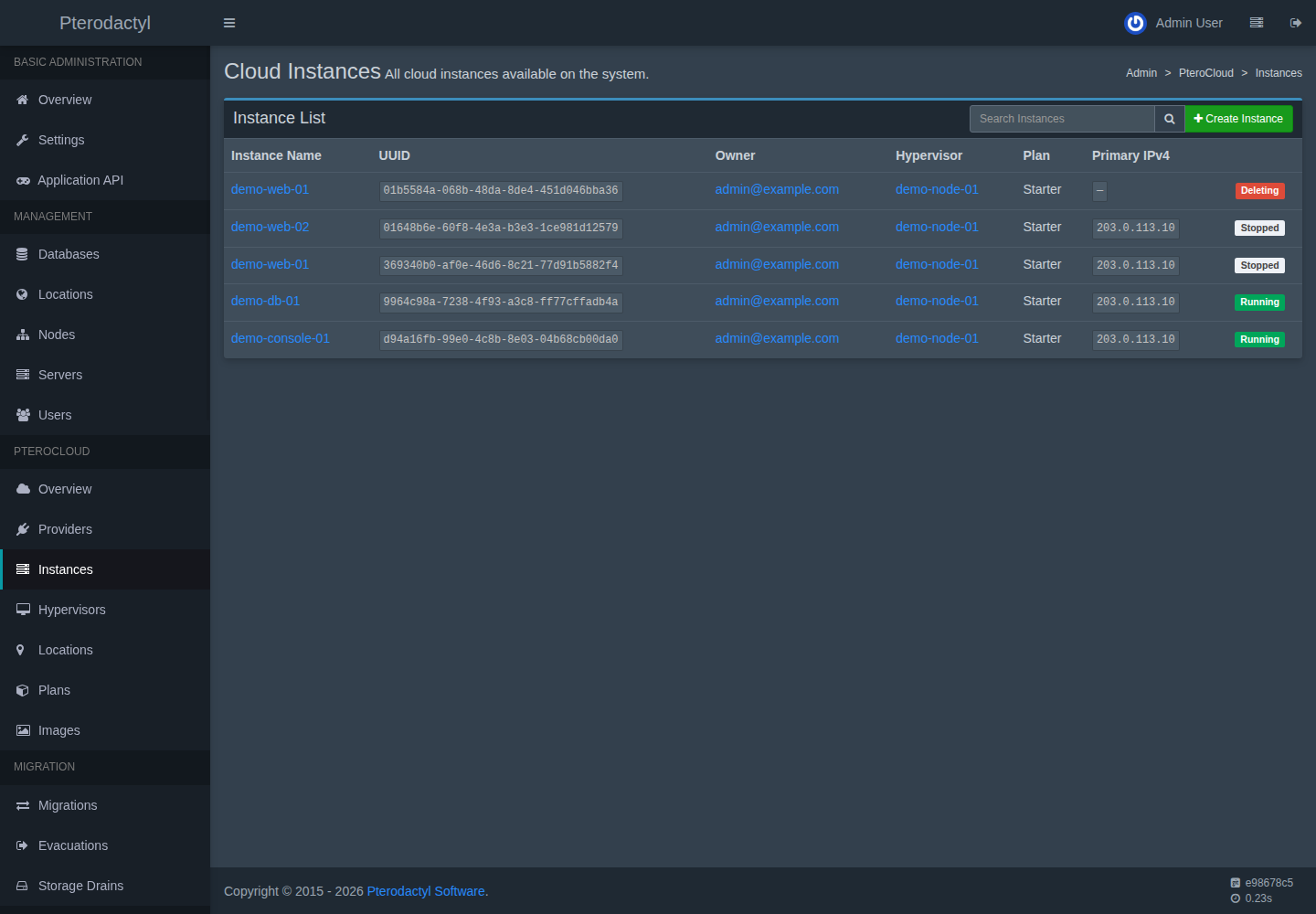
Task: Focus the Search Instances field
Action: pyautogui.click(x=1062, y=119)
